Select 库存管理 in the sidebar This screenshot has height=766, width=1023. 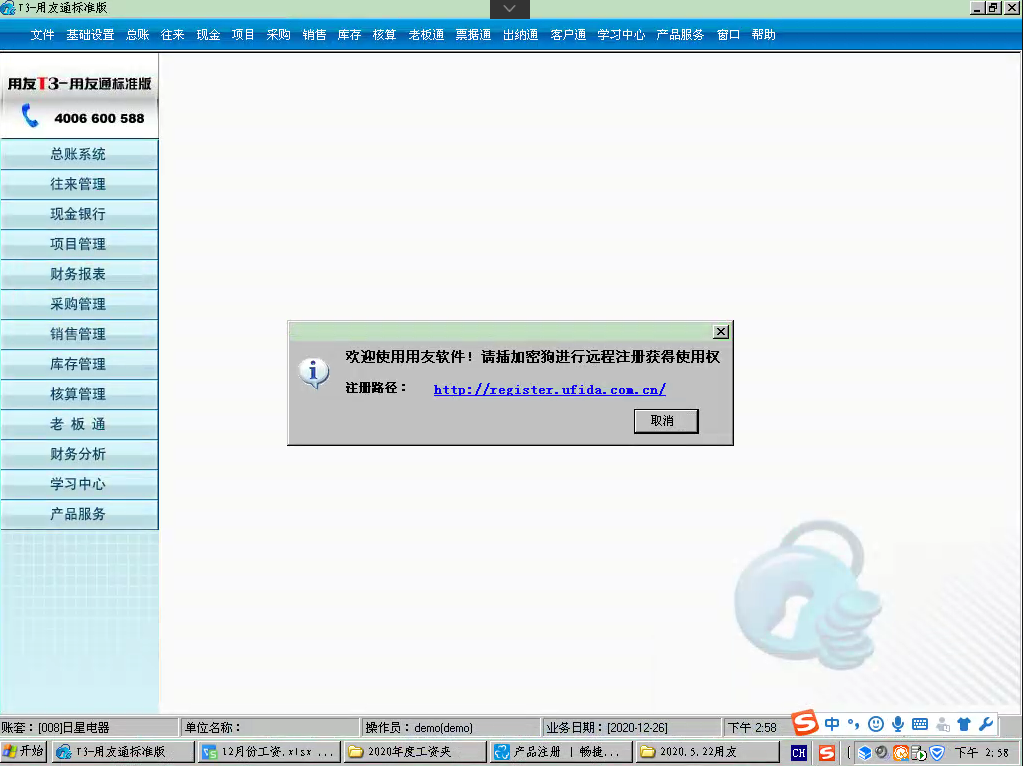point(79,364)
